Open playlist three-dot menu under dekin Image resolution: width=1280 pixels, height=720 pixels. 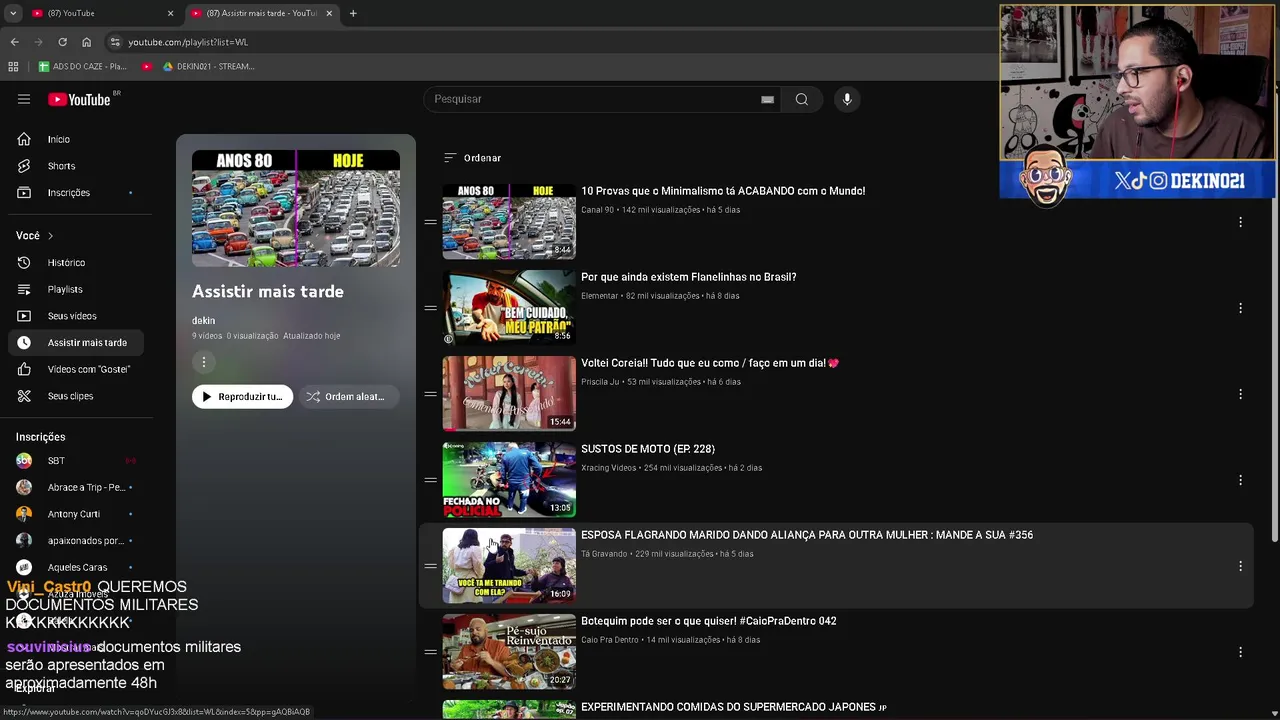pyautogui.click(x=203, y=362)
